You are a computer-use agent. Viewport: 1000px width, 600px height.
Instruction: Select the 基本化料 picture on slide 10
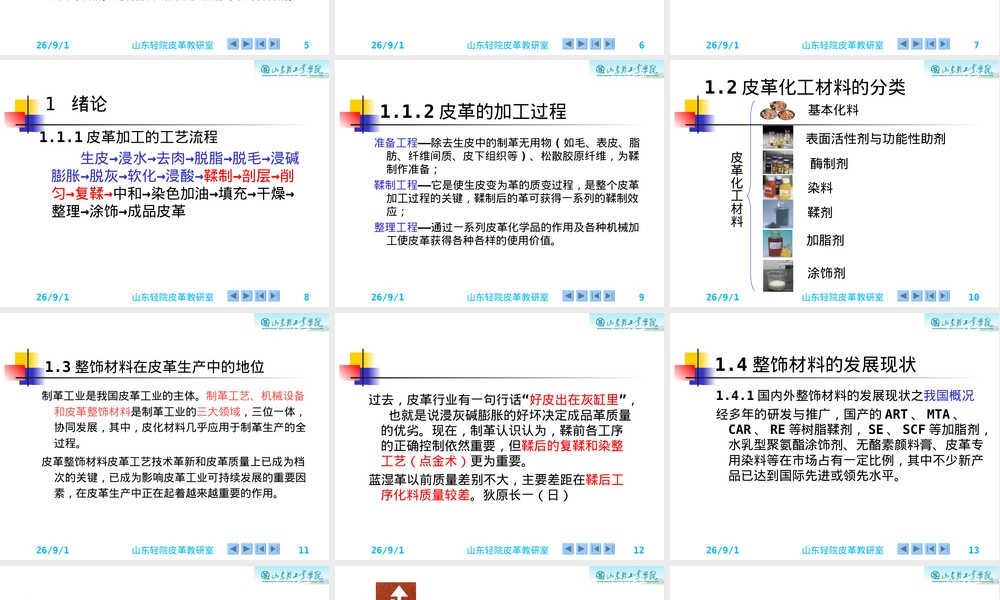click(777, 111)
